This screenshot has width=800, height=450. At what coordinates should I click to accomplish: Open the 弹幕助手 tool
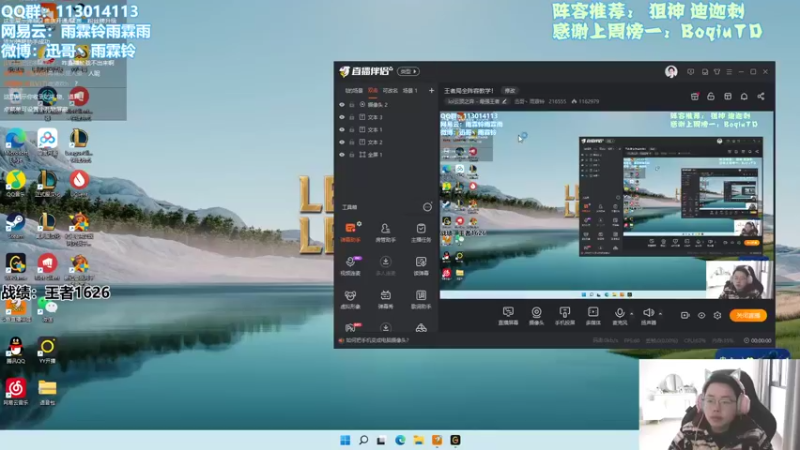(351, 232)
